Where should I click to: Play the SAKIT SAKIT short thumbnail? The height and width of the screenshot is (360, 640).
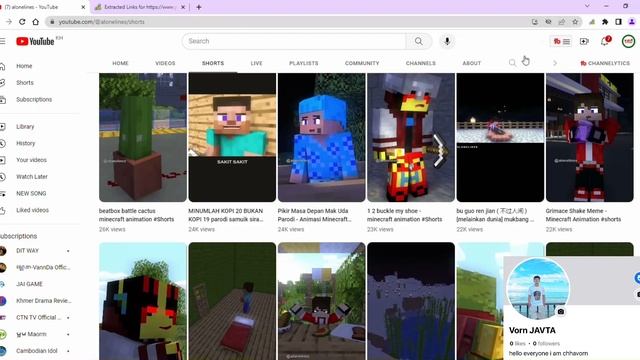click(232, 137)
